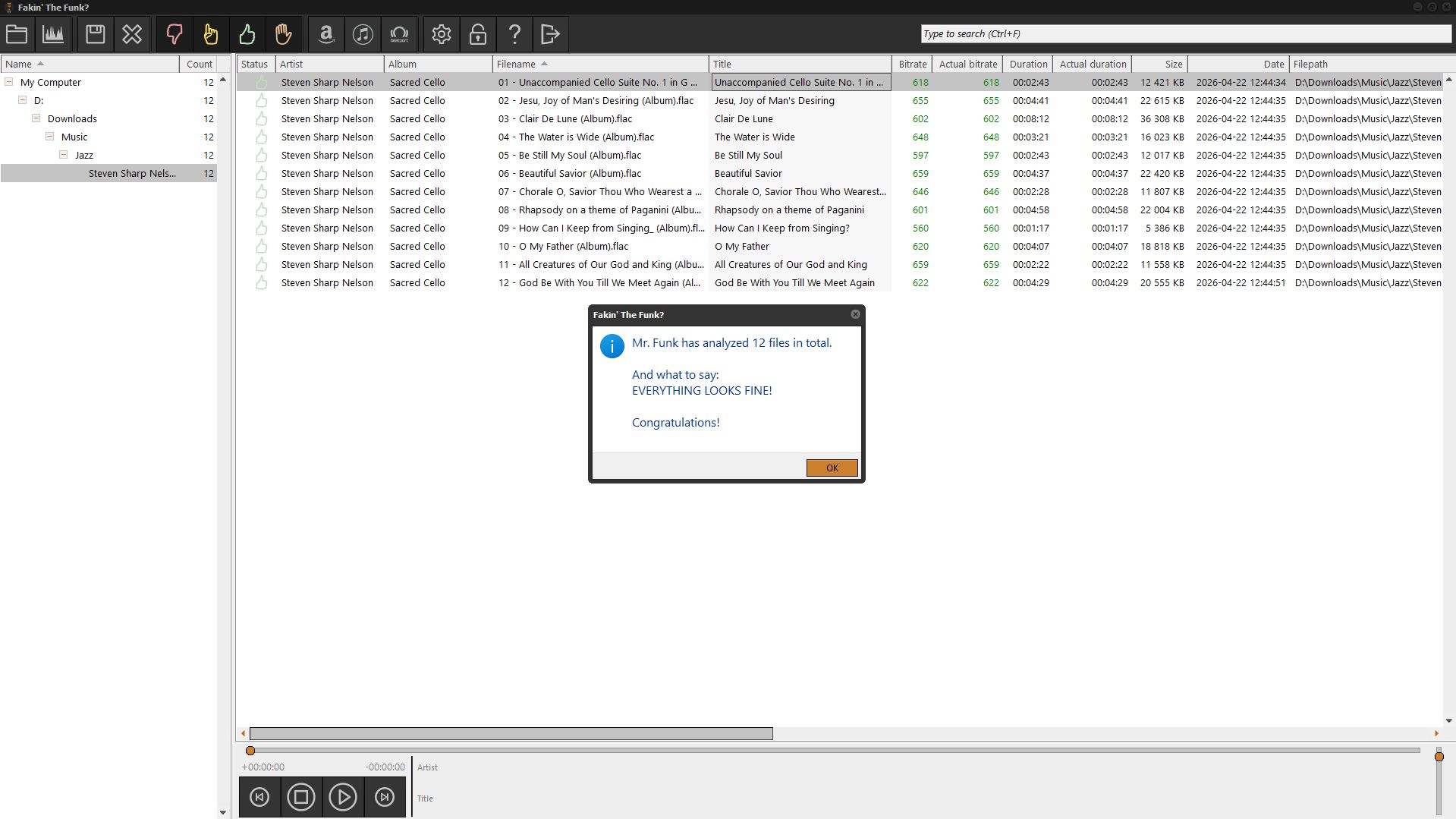1456x819 pixels.
Task: Select the file 03 - Clair De Lune (Album).flac
Action: tap(565, 118)
